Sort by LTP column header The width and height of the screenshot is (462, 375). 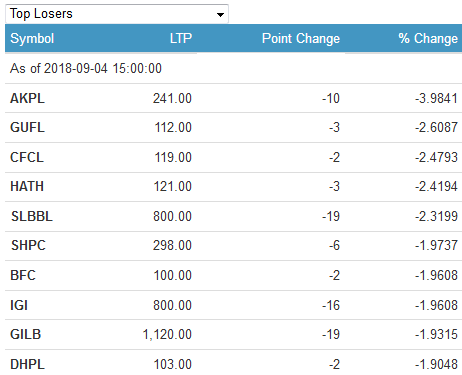tap(181, 38)
